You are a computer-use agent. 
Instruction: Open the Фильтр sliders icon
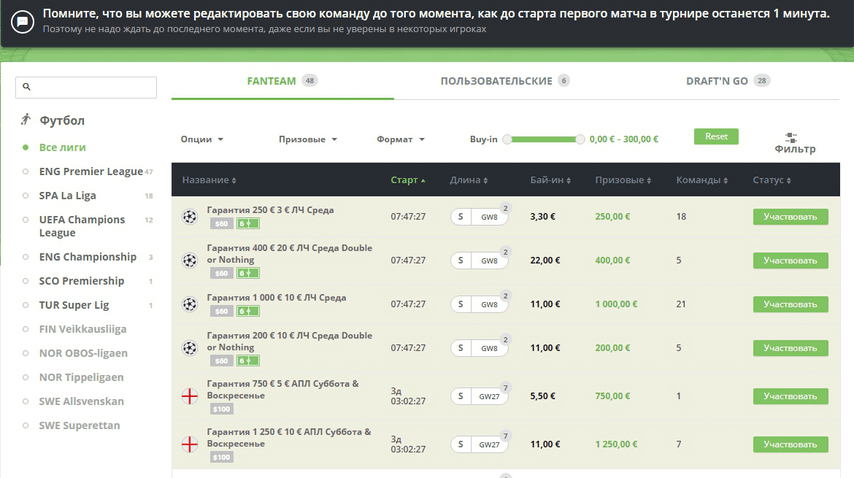pos(791,137)
